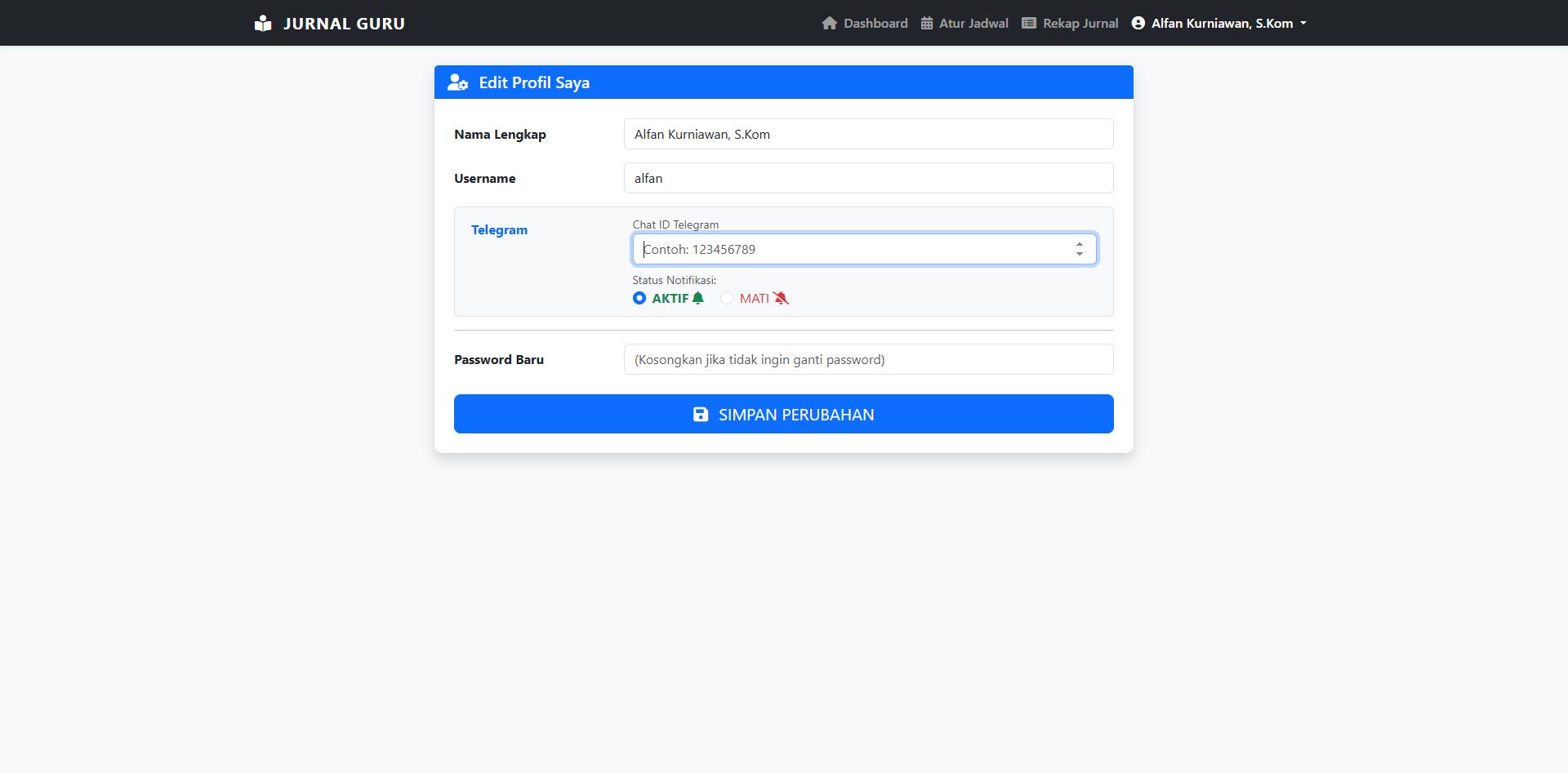Image resolution: width=1568 pixels, height=773 pixels.
Task: Go to the Dashboard menu item
Action: pos(875,24)
